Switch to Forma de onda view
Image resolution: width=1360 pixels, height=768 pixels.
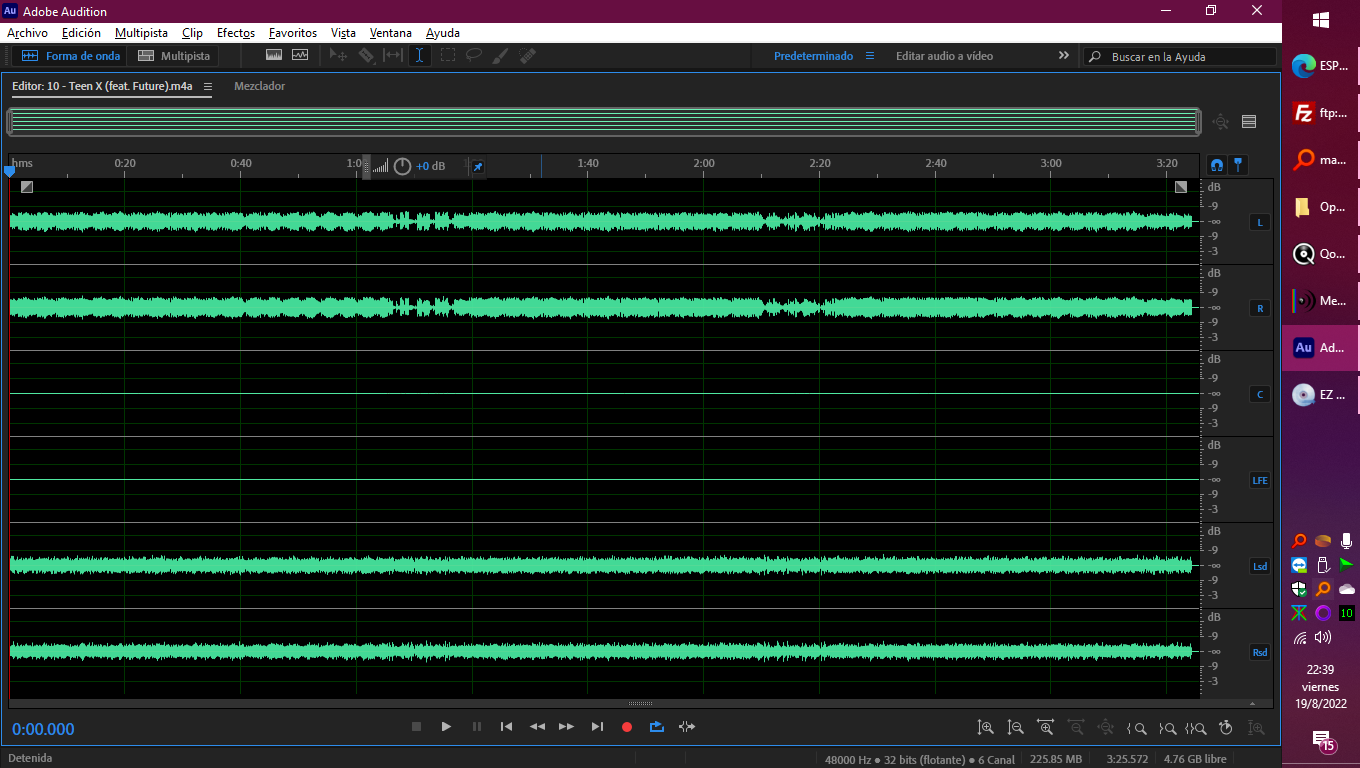click(70, 56)
